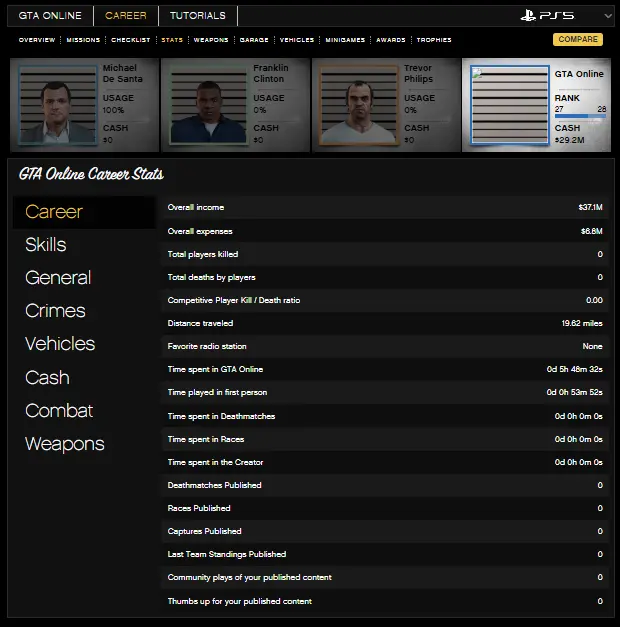
Task: Open the Garage navigation link
Action: pyautogui.click(x=254, y=40)
